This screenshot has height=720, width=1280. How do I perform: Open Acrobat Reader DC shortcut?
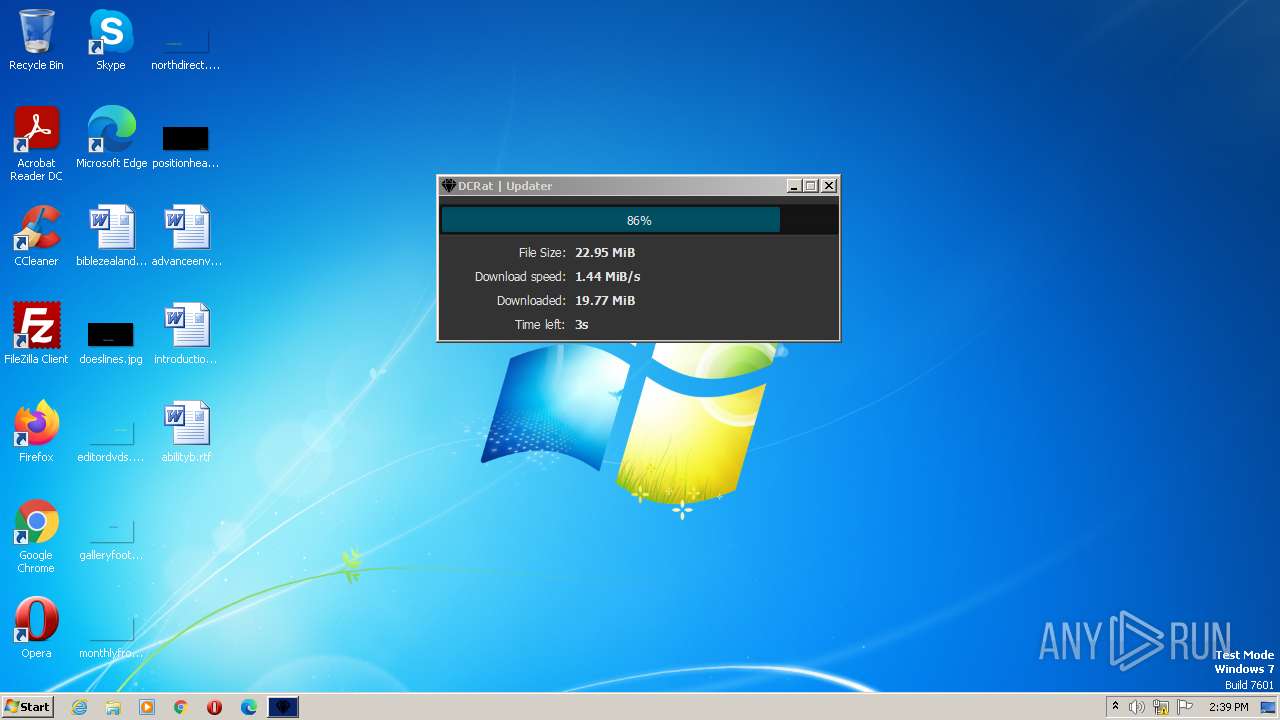click(x=36, y=144)
